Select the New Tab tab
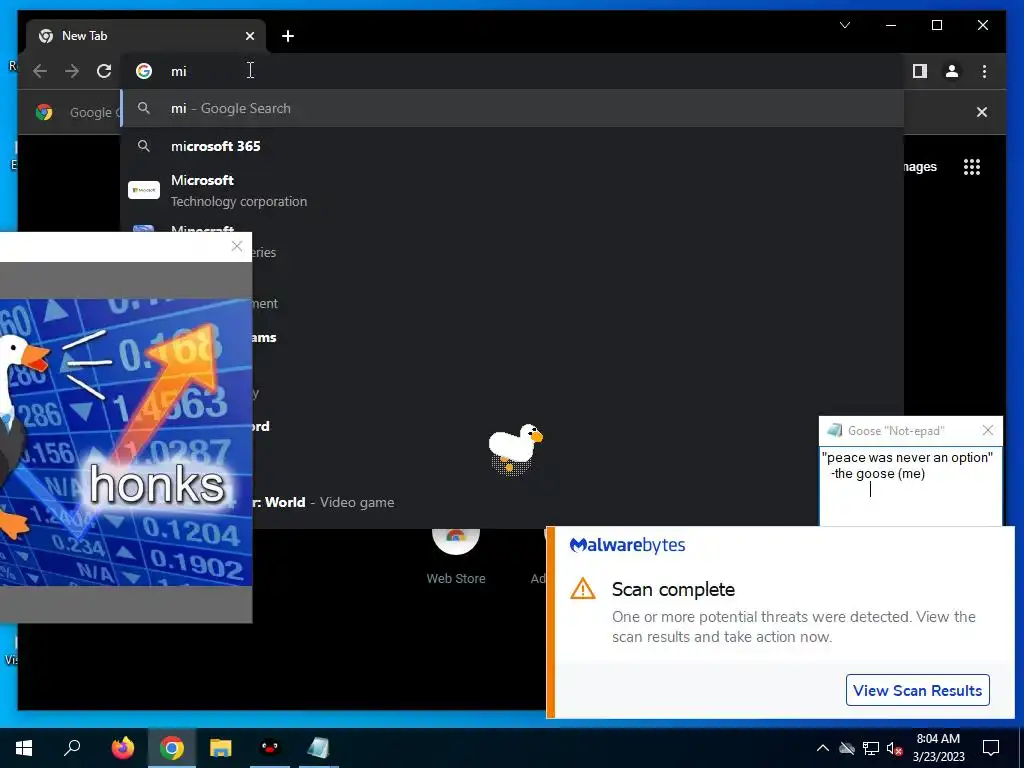 tap(146, 36)
